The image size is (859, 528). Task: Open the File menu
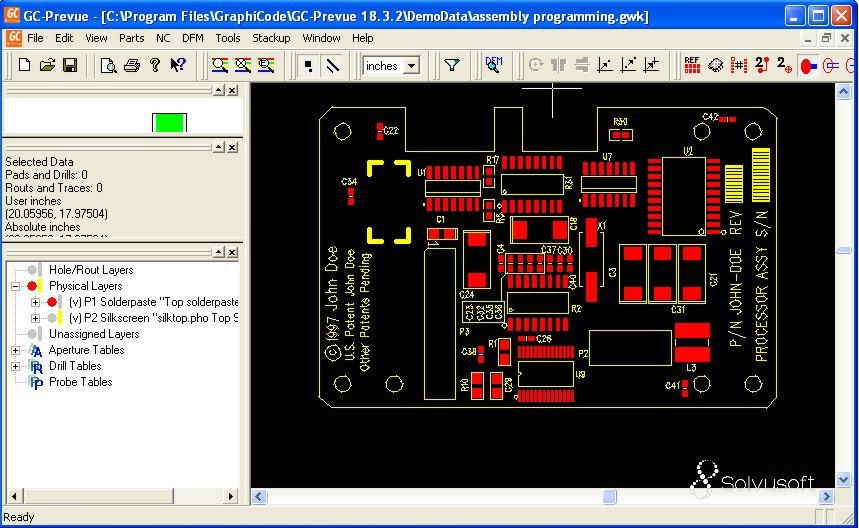pos(35,38)
